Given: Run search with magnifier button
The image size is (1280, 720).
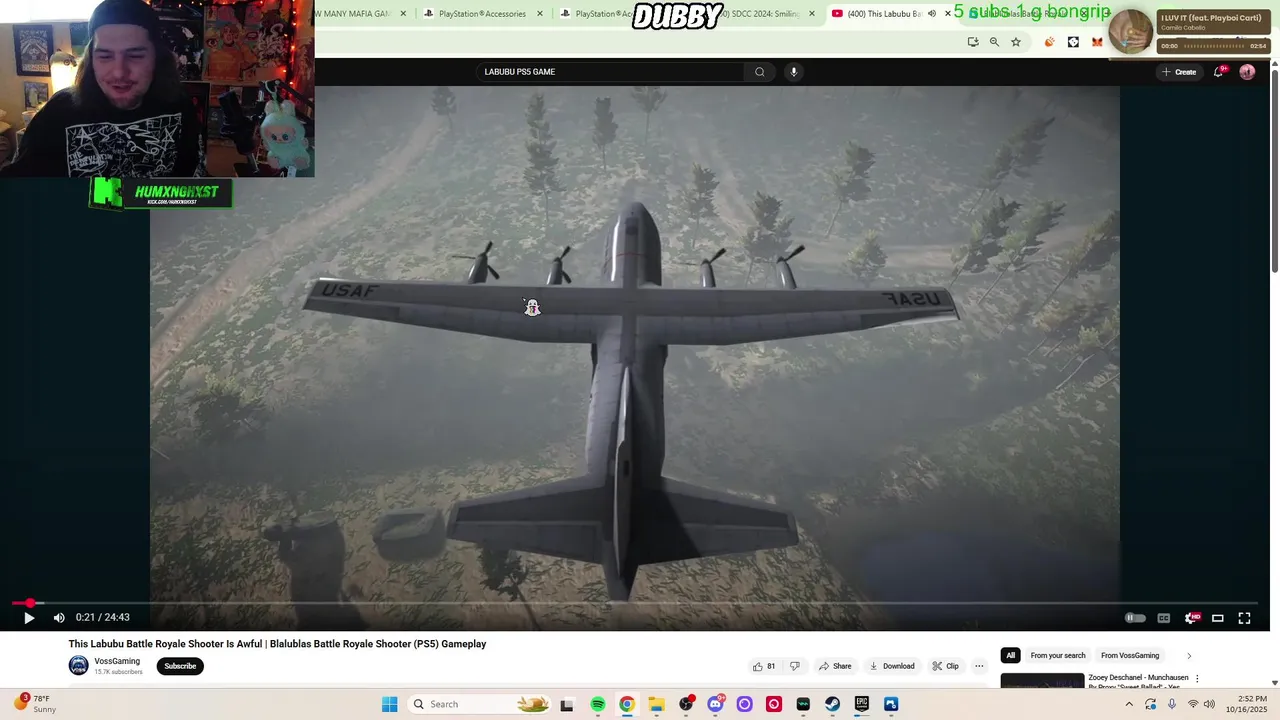Looking at the screenshot, I should 759,72.
